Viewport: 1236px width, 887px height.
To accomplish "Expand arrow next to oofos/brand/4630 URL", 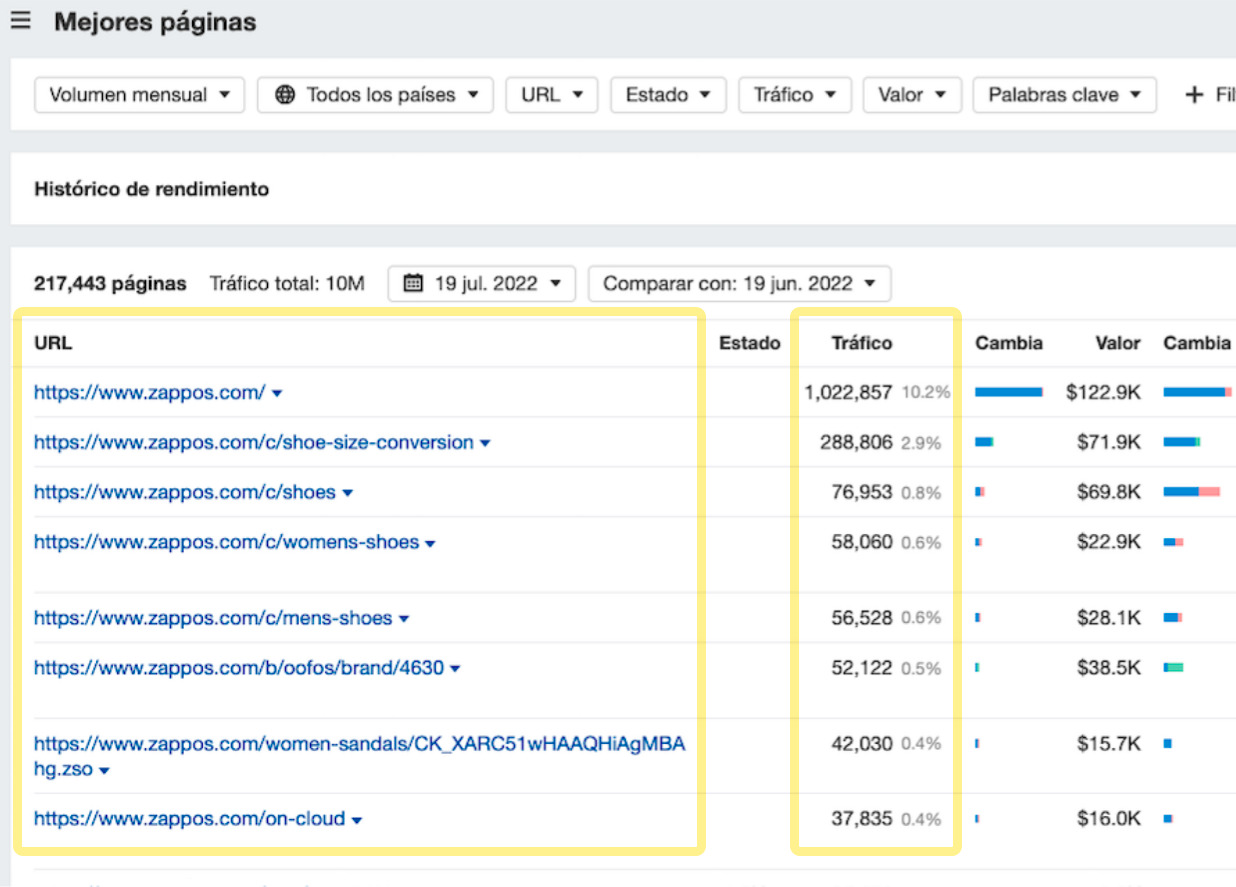I will coord(455,669).
